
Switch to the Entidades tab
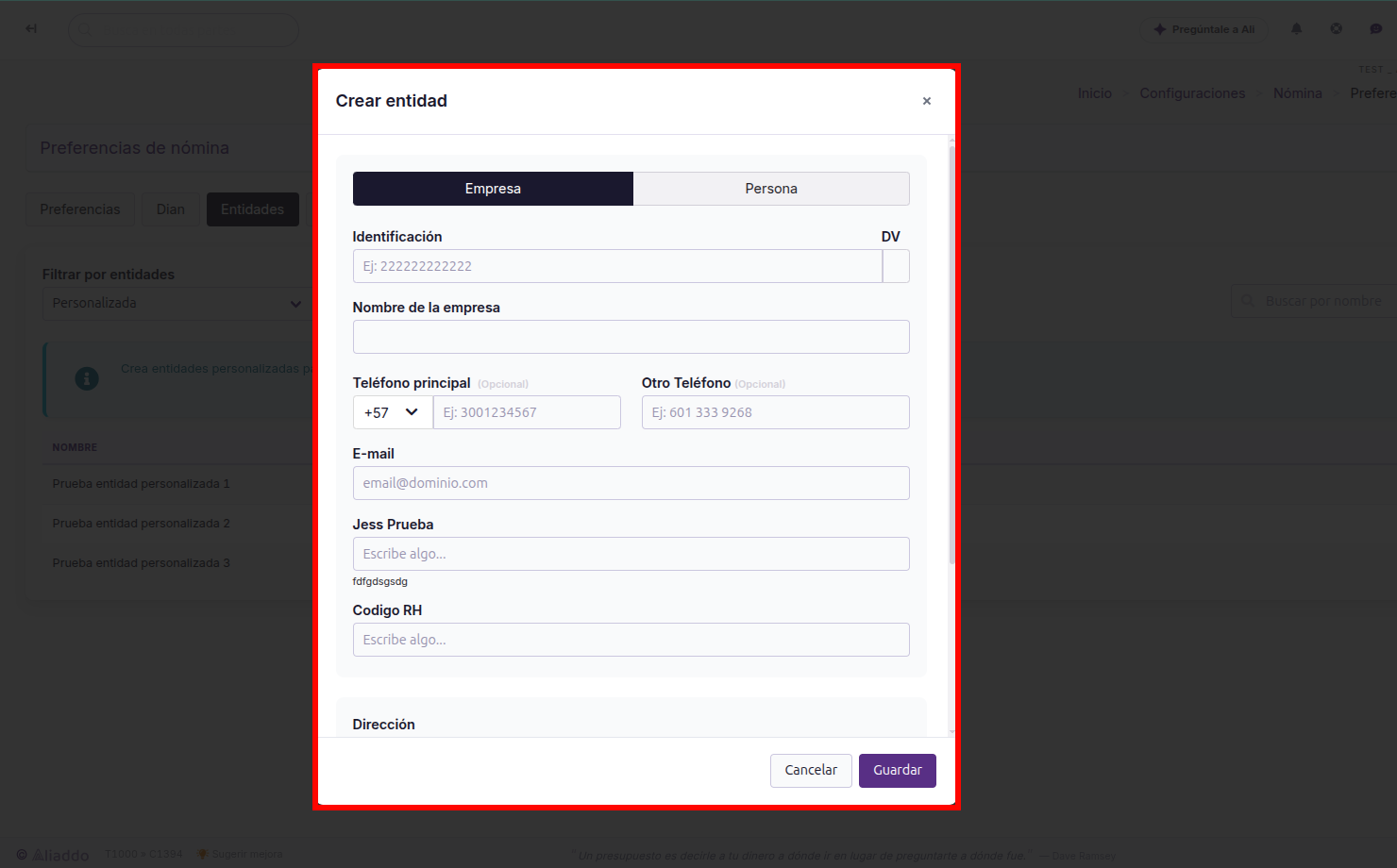coord(252,209)
